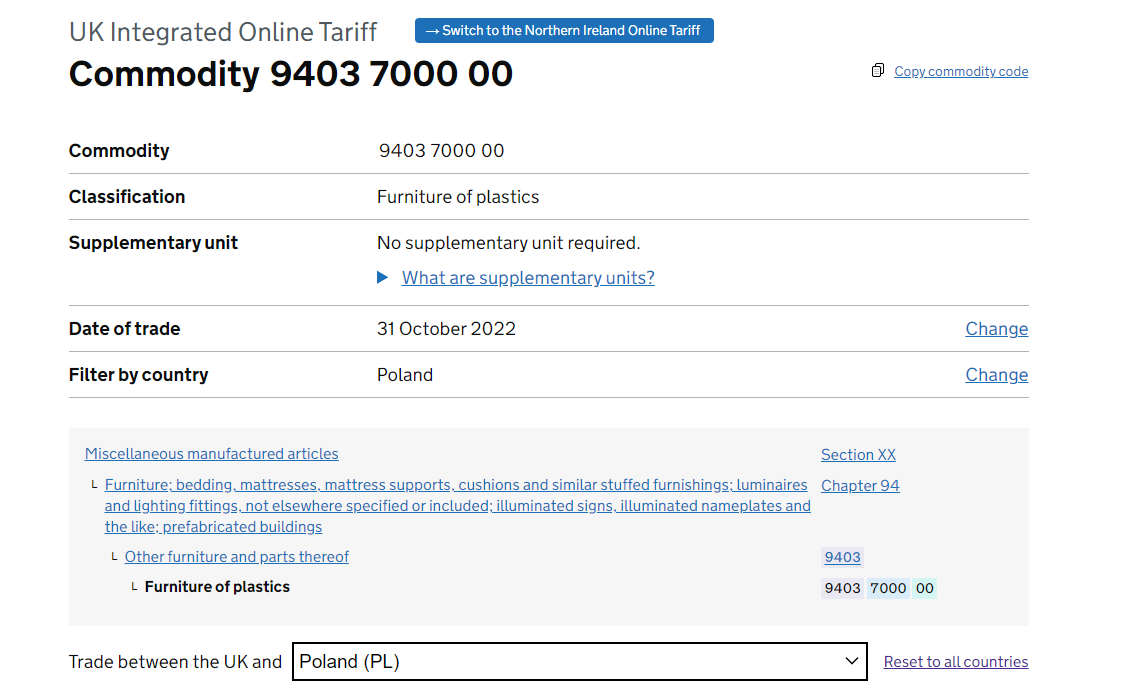Select the bold Furniture of plastics tree entry
The width and height of the screenshot is (1129, 699).
click(x=217, y=587)
